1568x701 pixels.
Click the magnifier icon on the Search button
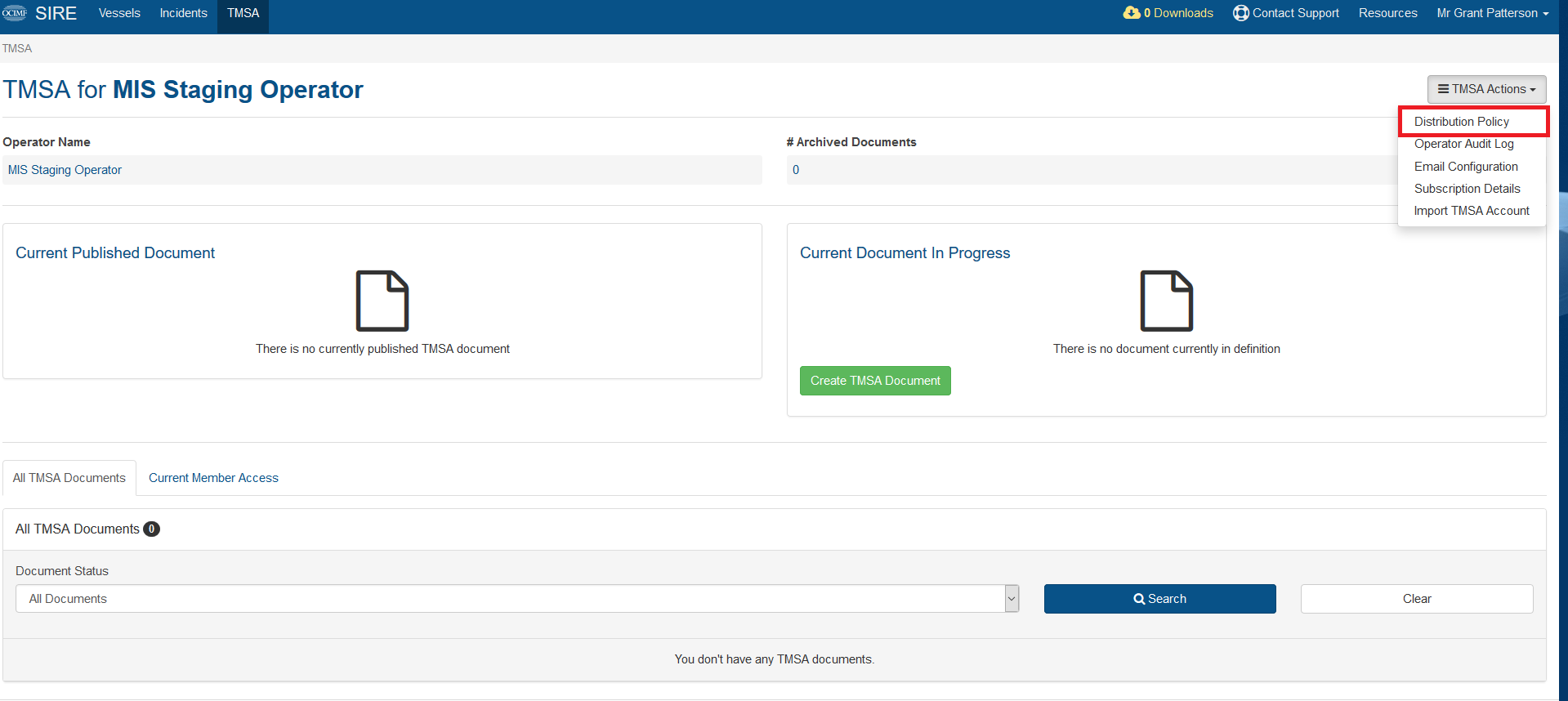(1139, 599)
